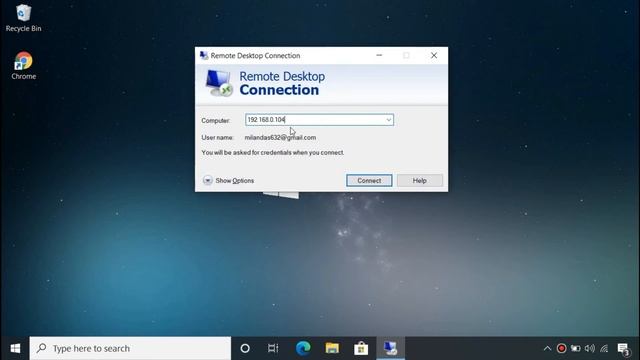Viewport: 640px width, 360px height.
Task: Open Task View on the taskbar
Action: [x=273, y=348]
